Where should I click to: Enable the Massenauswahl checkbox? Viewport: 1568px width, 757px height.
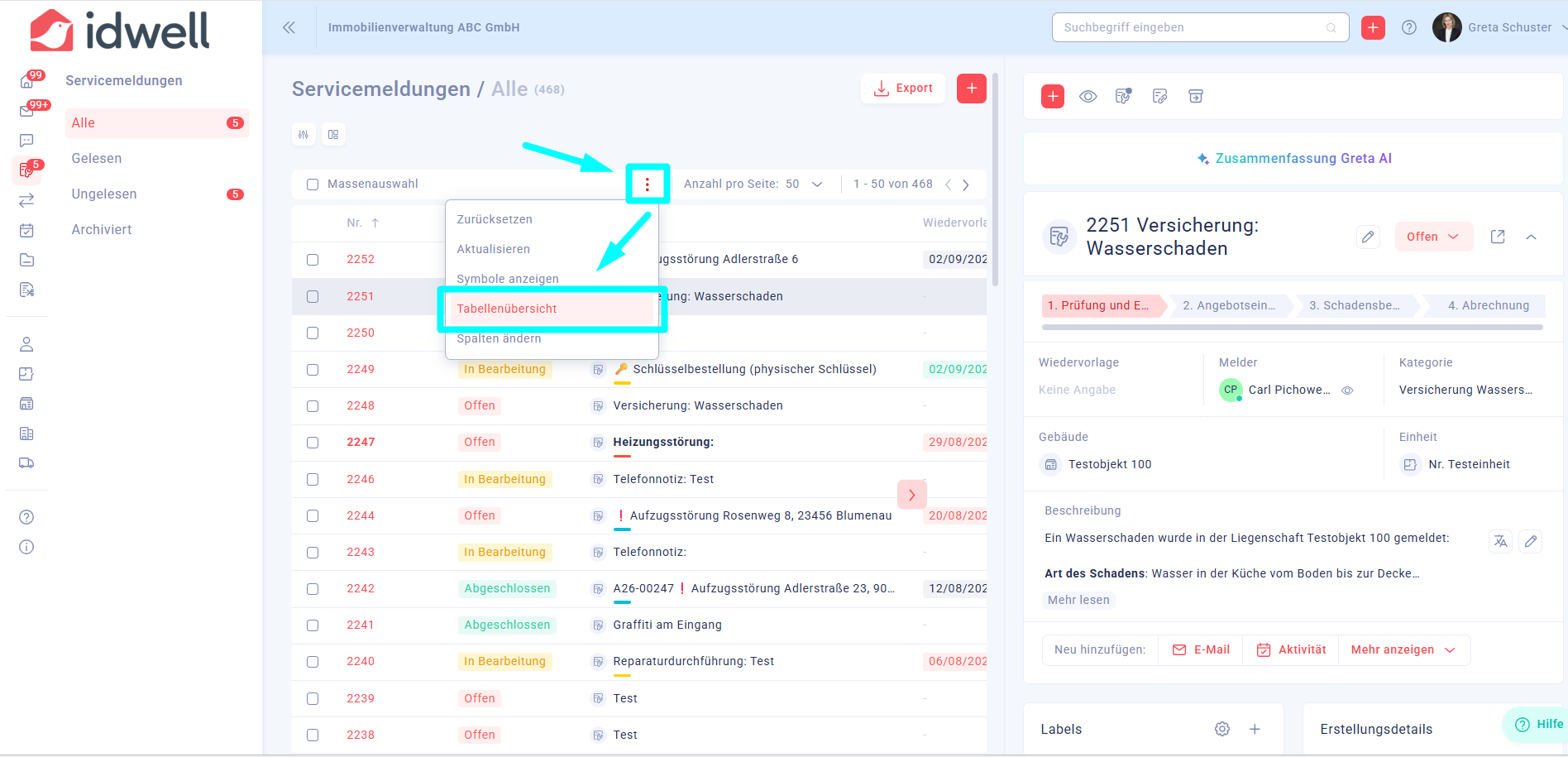point(313,184)
